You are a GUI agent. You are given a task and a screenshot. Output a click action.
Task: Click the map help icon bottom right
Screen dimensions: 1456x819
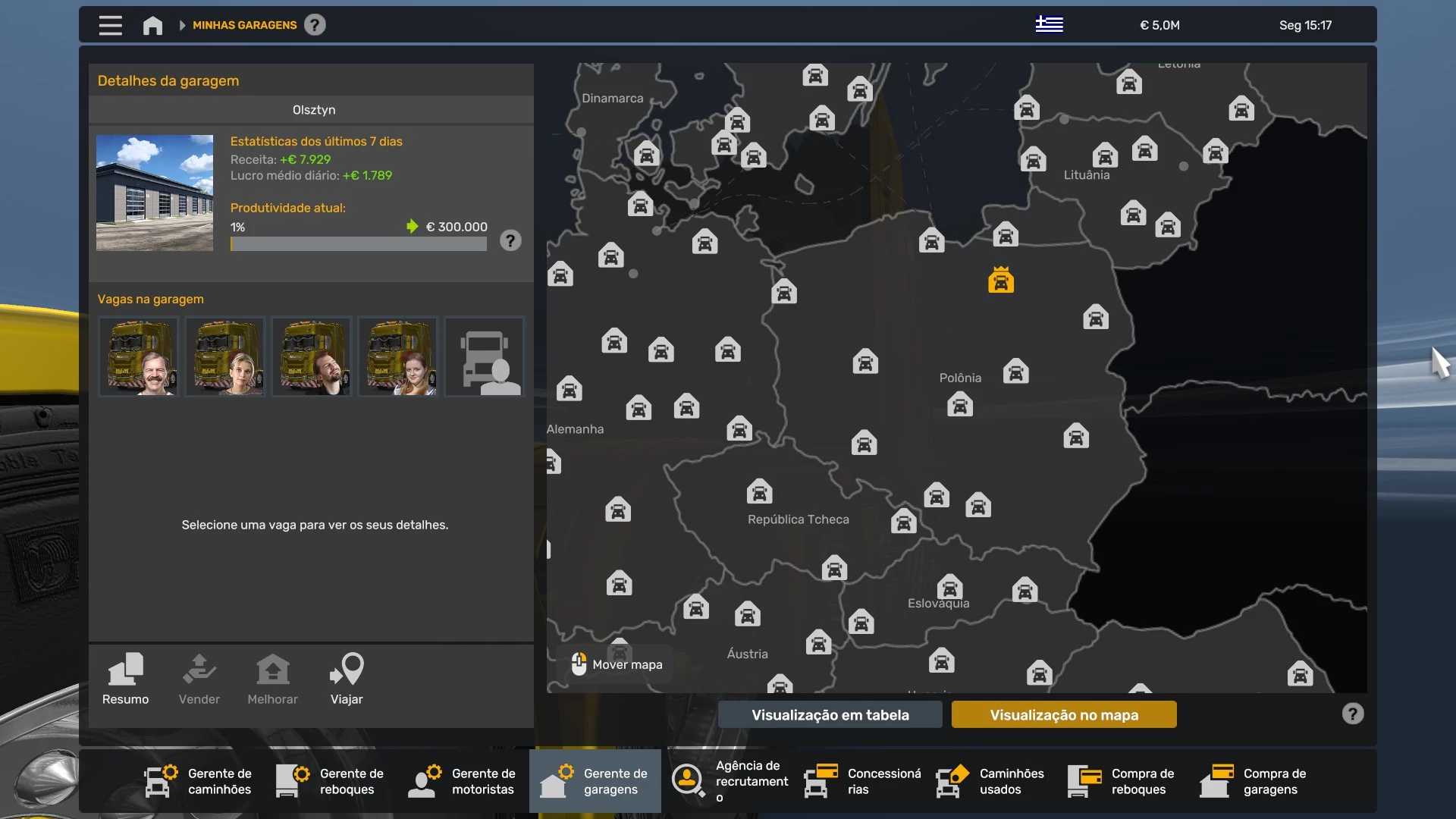click(1352, 714)
